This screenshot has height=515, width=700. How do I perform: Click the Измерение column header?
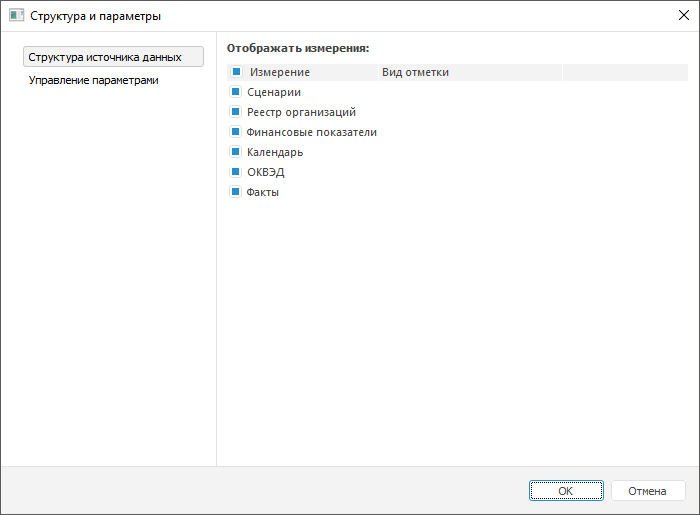pos(280,72)
